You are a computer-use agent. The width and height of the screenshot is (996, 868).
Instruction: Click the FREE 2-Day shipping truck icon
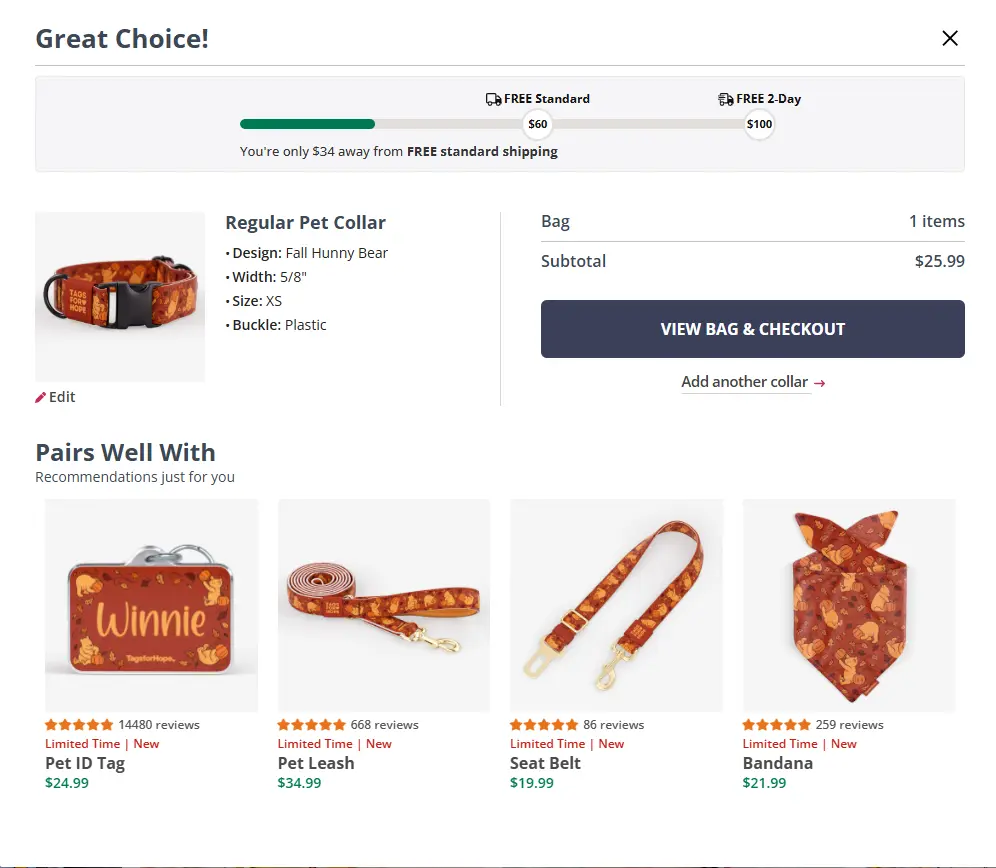(x=725, y=99)
